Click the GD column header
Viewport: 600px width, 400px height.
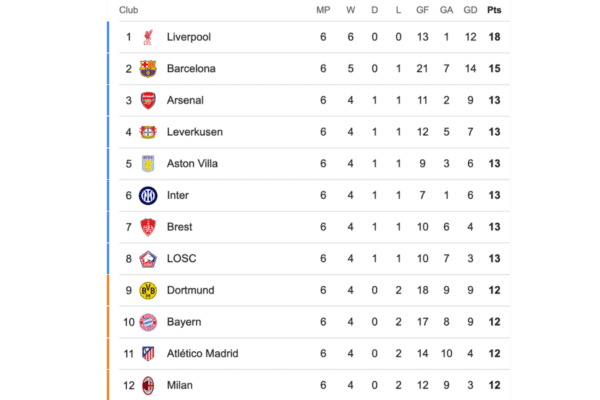click(x=470, y=10)
